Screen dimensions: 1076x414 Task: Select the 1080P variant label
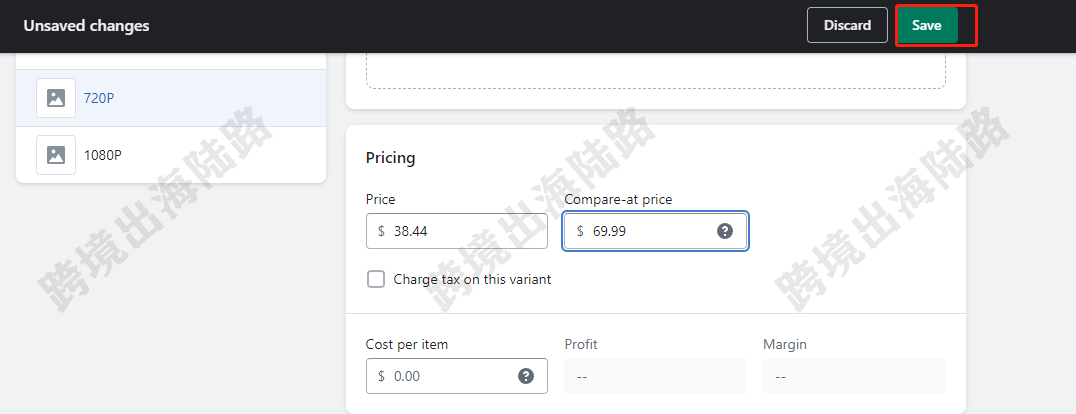click(x=103, y=155)
